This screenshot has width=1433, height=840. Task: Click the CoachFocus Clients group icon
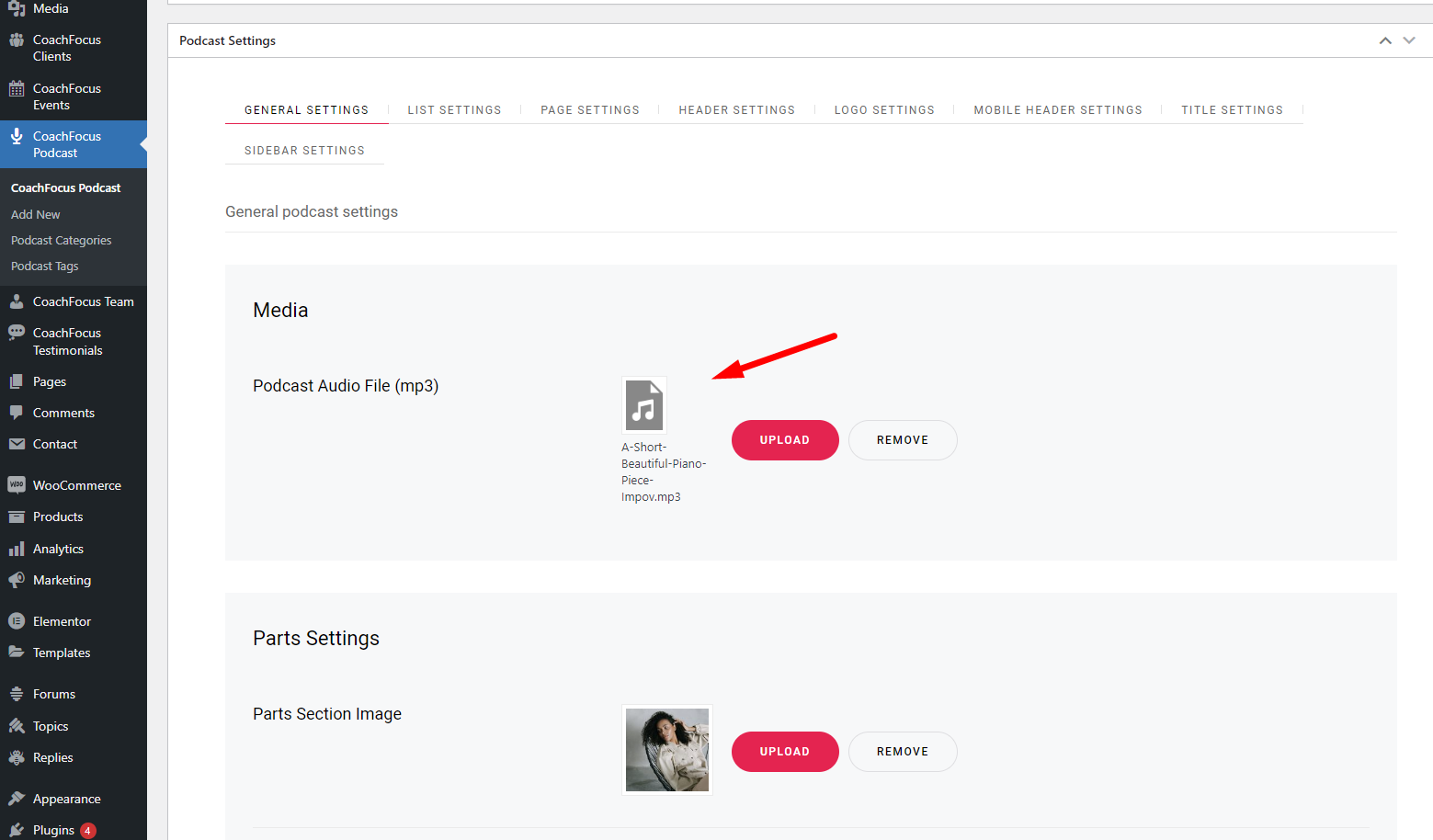pos(17,40)
